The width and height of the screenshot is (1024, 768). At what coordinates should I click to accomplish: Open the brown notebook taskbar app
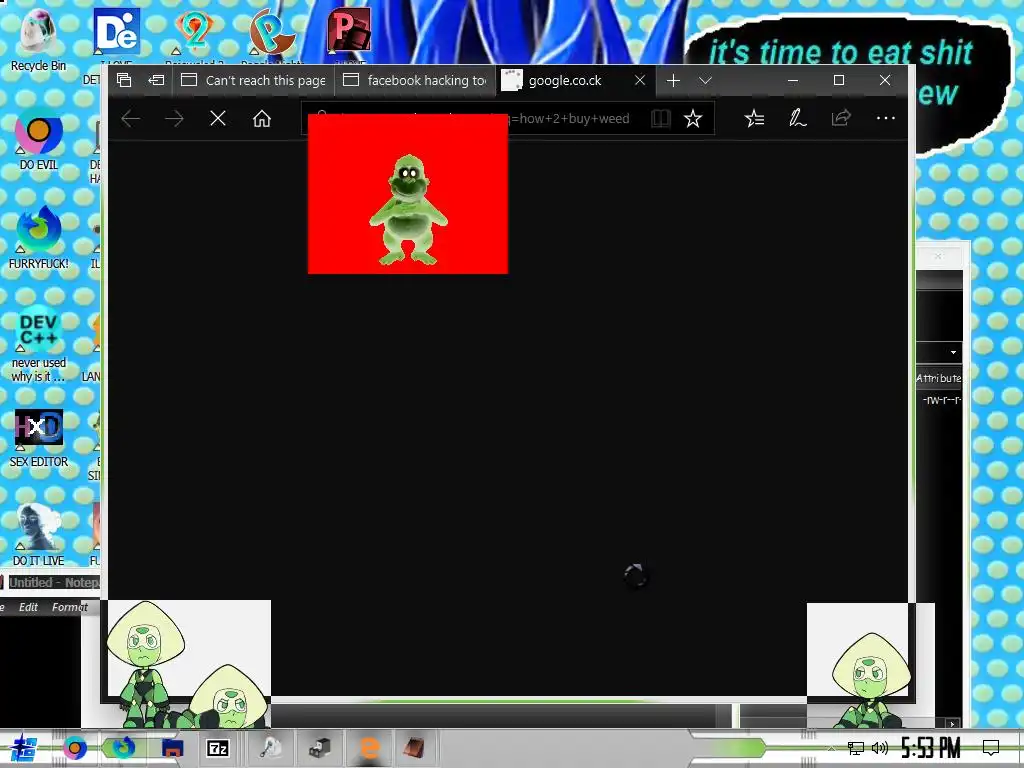(x=414, y=748)
